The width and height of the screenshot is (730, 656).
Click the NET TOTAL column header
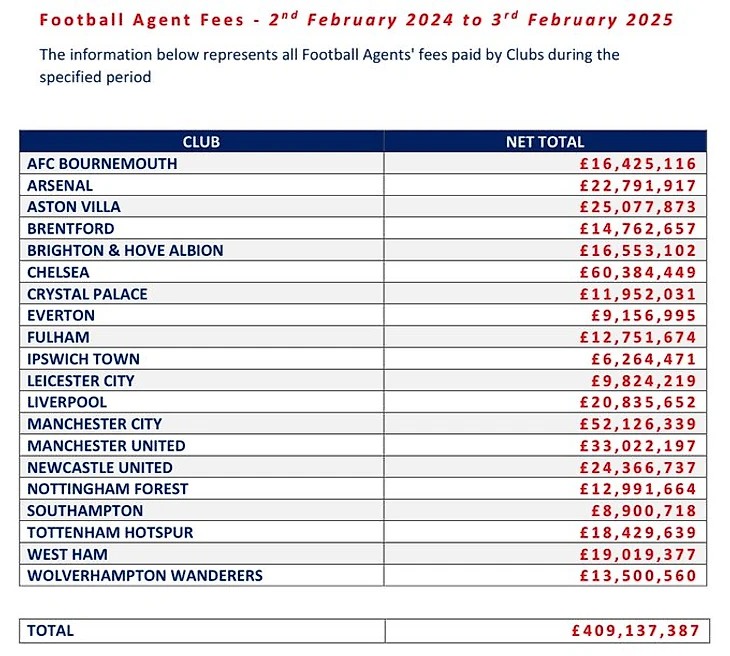[544, 142]
